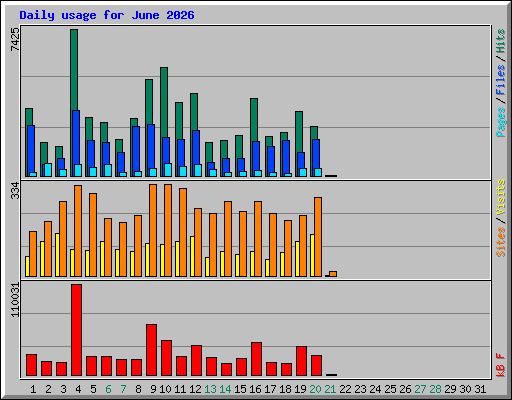Click the orange "Sites" legend label
This screenshot has width=512, height=400.
(x=500, y=242)
